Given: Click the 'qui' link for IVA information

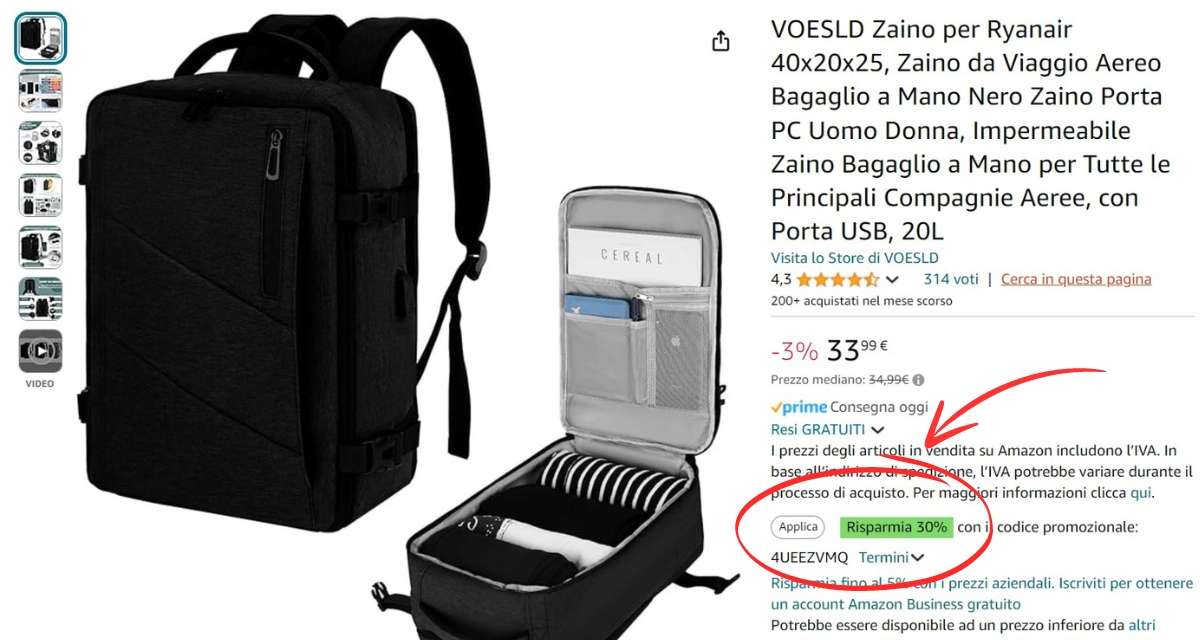Looking at the screenshot, I should 1140,493.
